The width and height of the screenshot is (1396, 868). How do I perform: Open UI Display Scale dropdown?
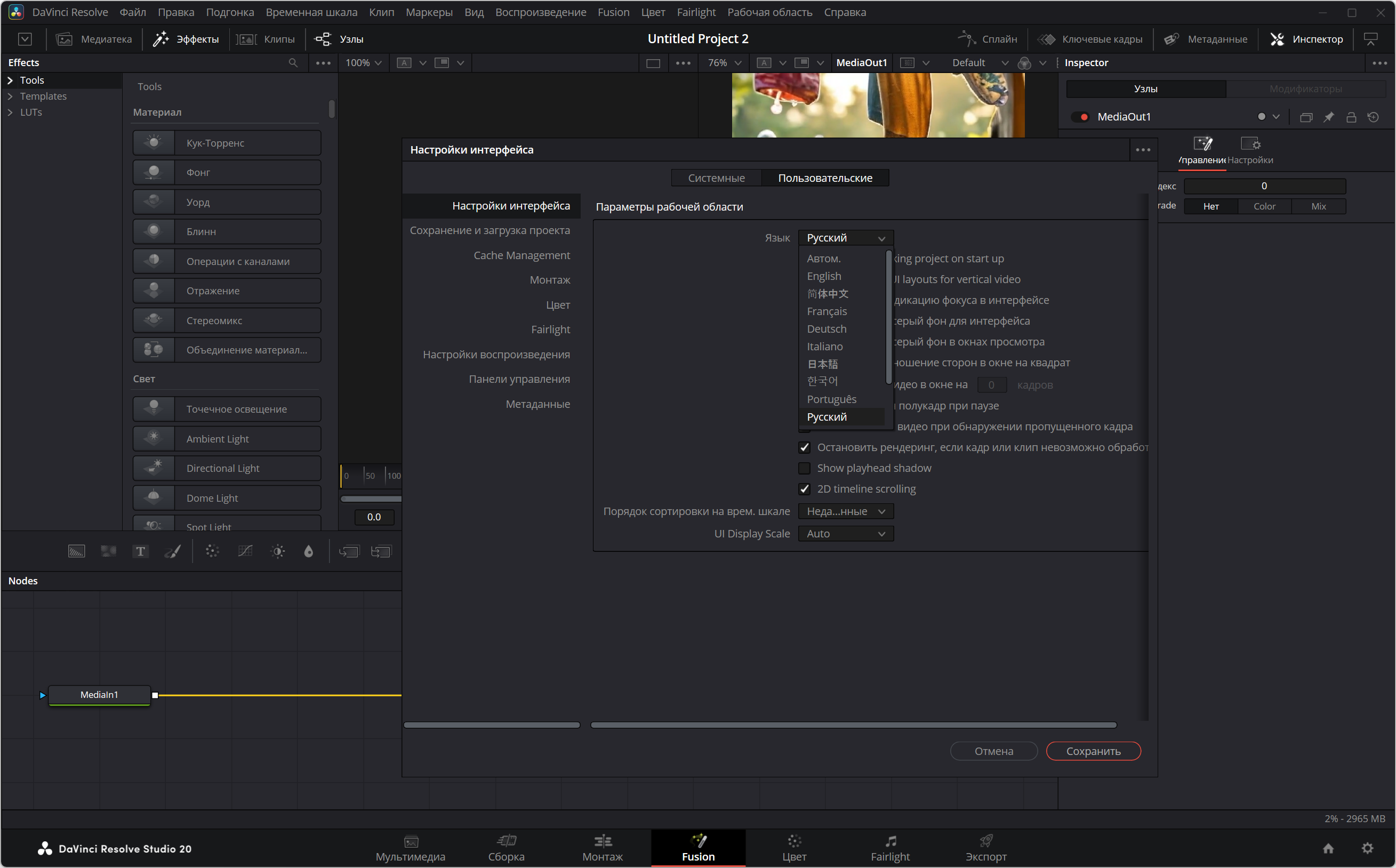pos(845,534)
